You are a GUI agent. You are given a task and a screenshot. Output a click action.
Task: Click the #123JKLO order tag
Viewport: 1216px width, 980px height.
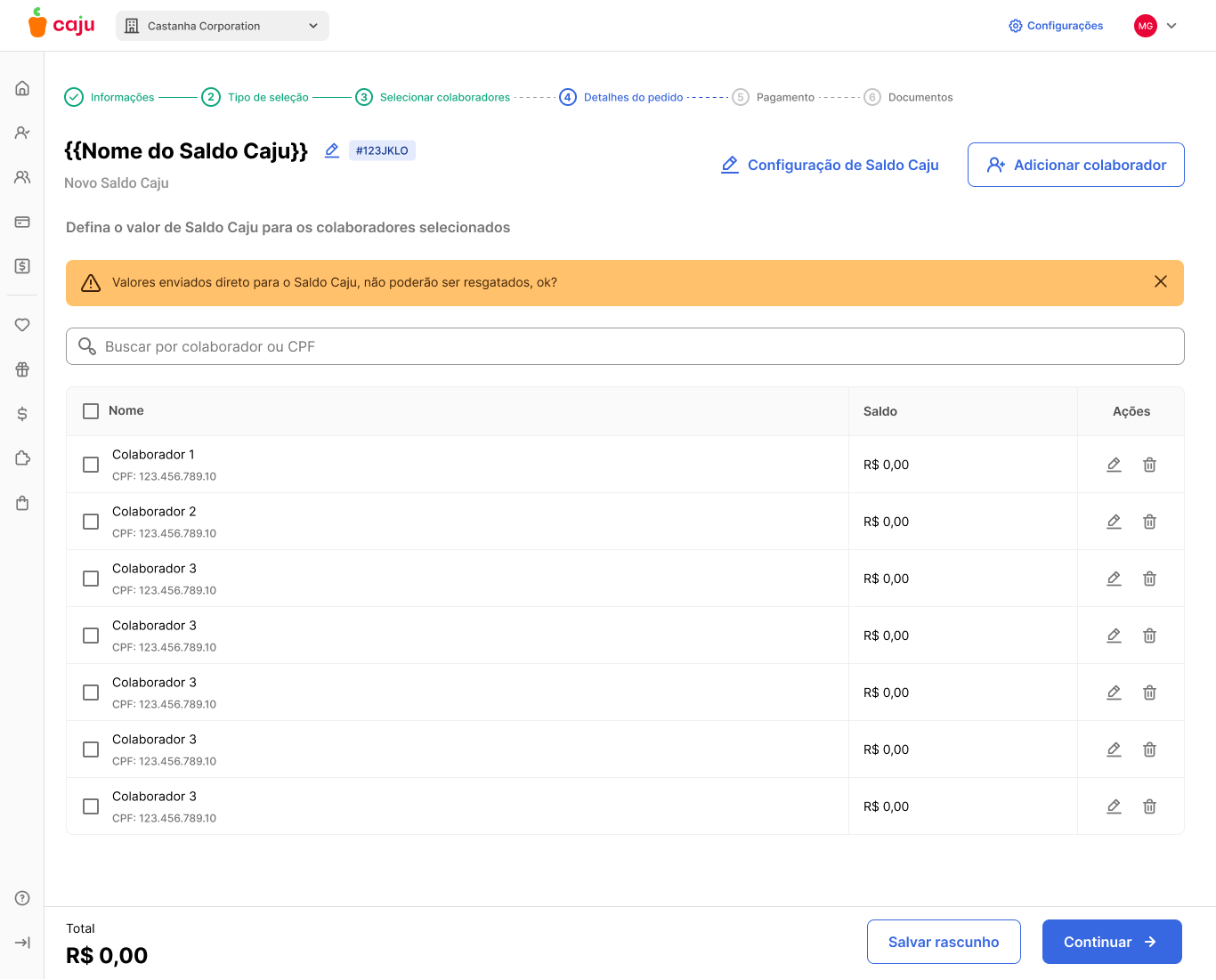pyautogui.click(x=382, y=150)
